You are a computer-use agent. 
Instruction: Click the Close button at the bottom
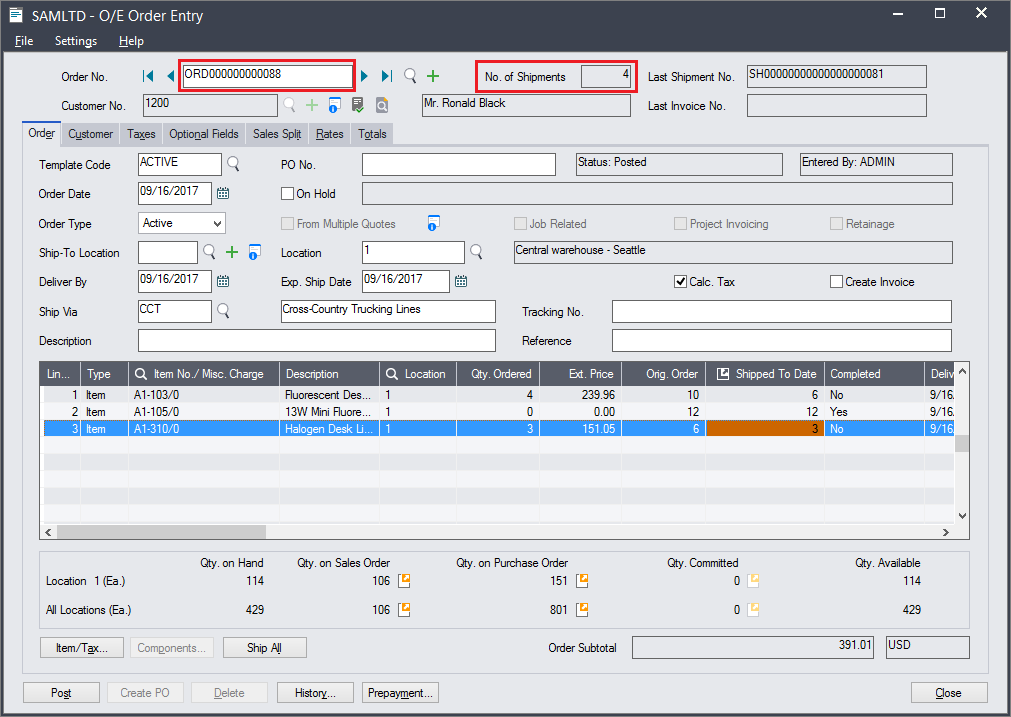[x=948, y=692]
